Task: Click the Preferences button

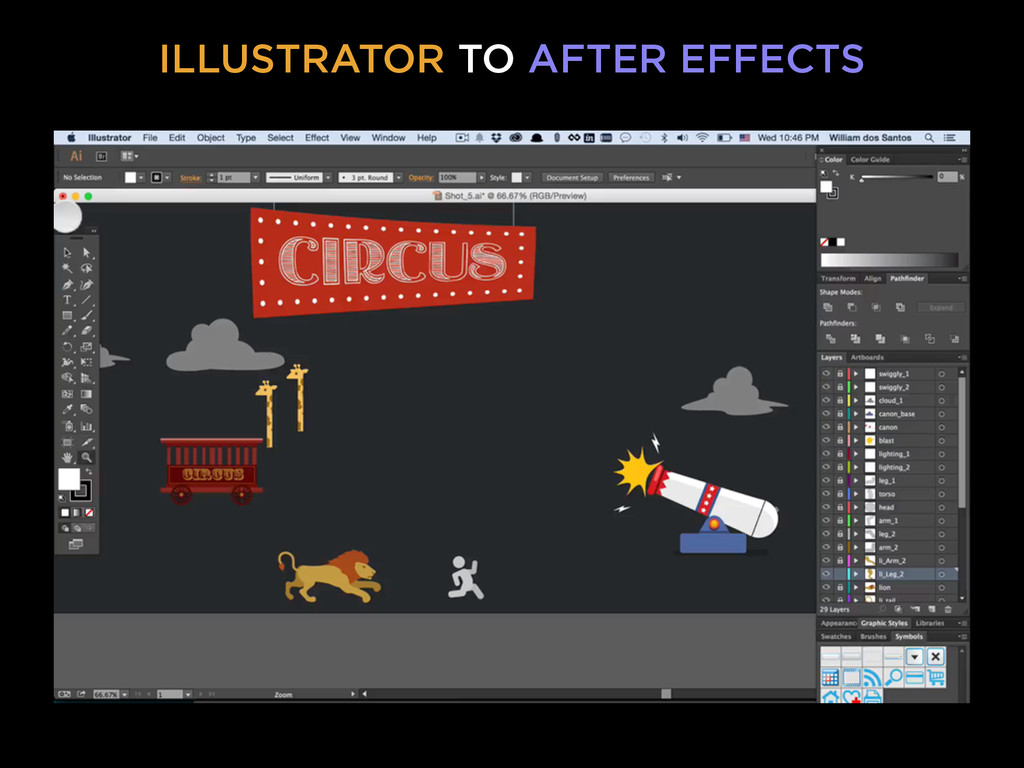Action: click(x=631, y=178)
